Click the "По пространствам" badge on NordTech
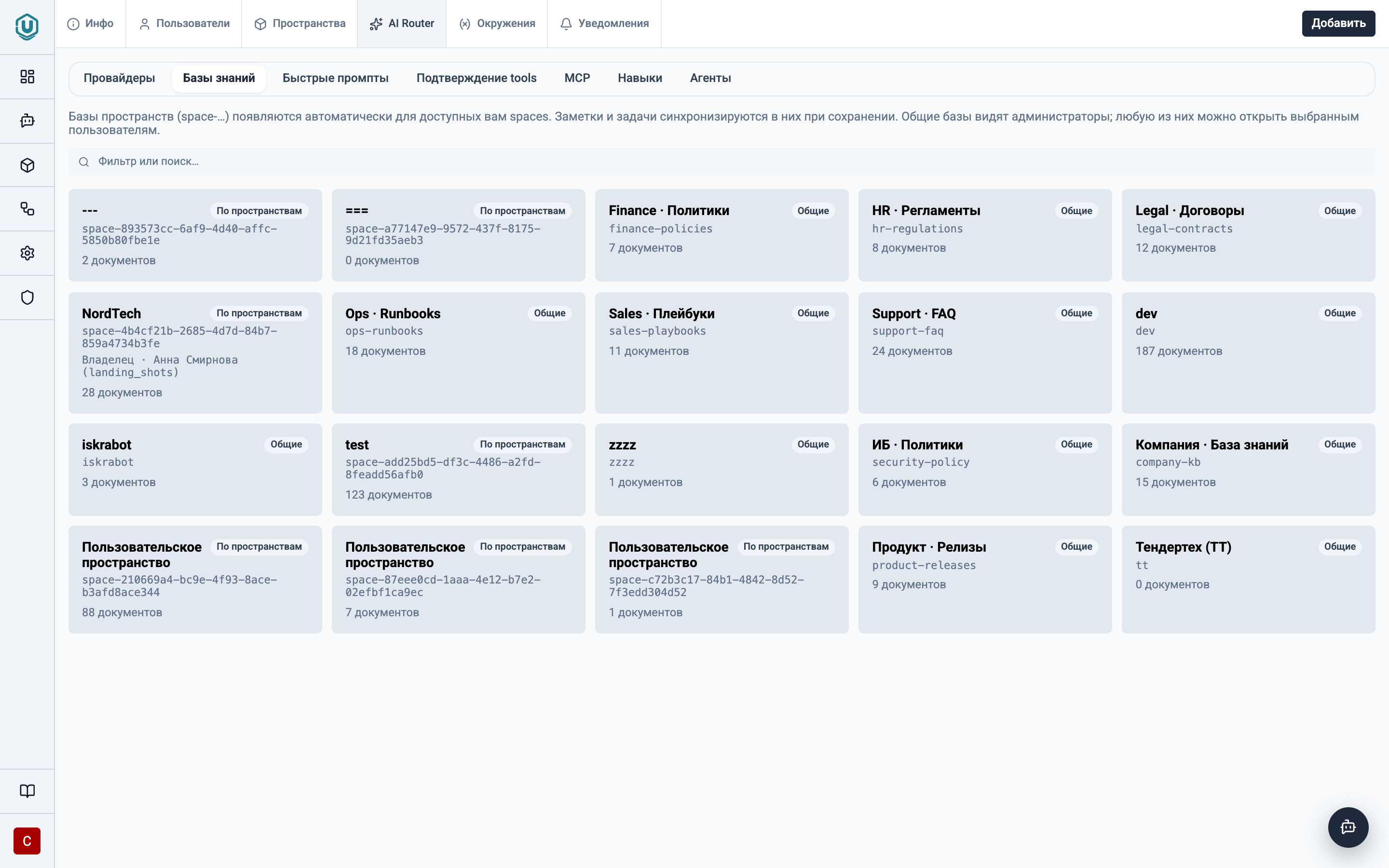This screenshot has width=1389, height=868. [x=259, y=313]
